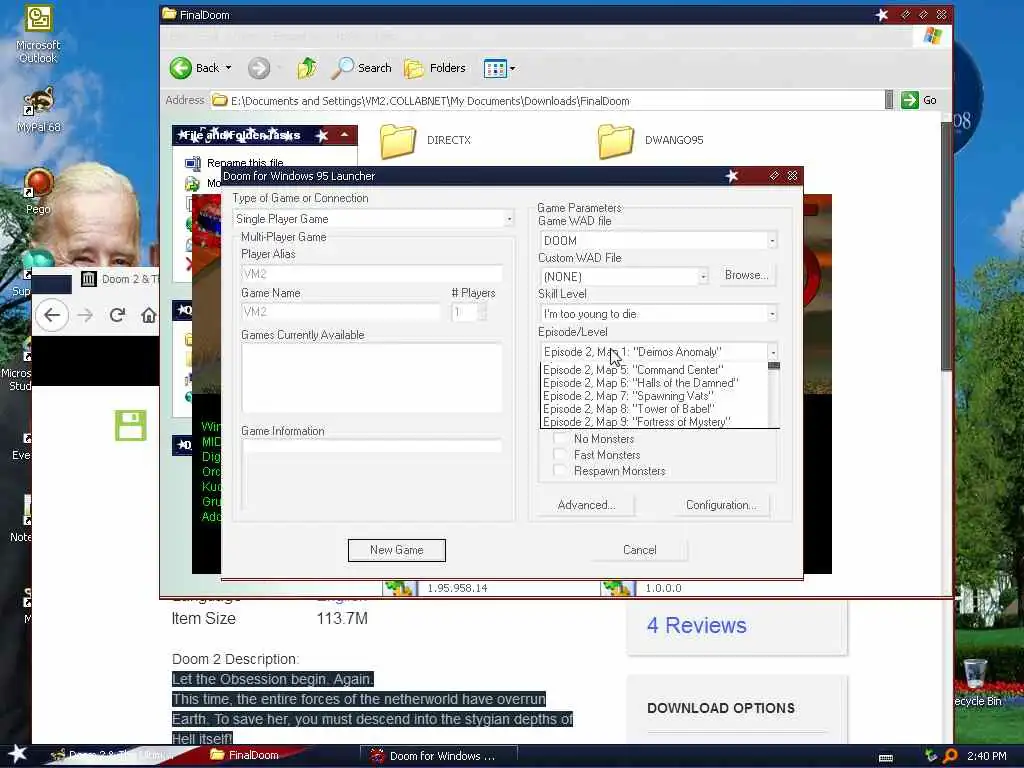Expand the Skill Level dropdown
The height and width of the screenshot is (768, 1024).
(x=772, y=314)
